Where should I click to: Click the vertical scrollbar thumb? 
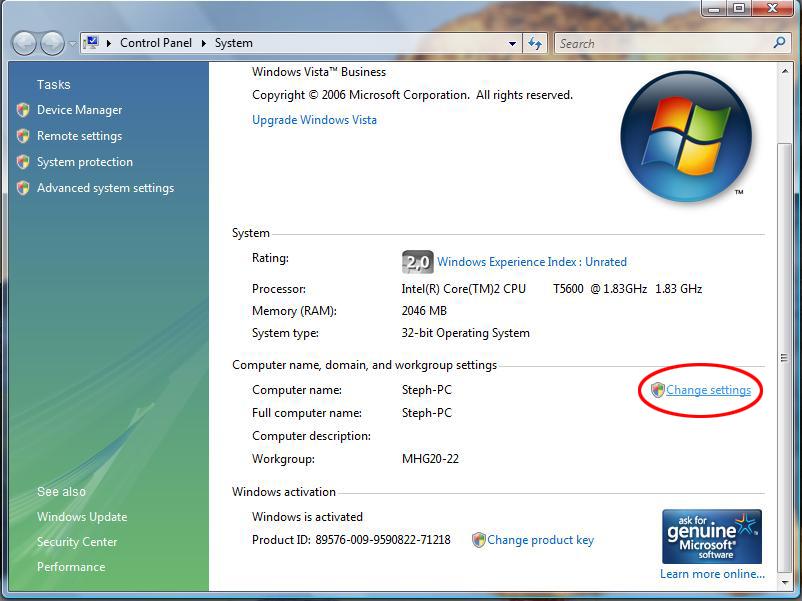pos(784,357)
